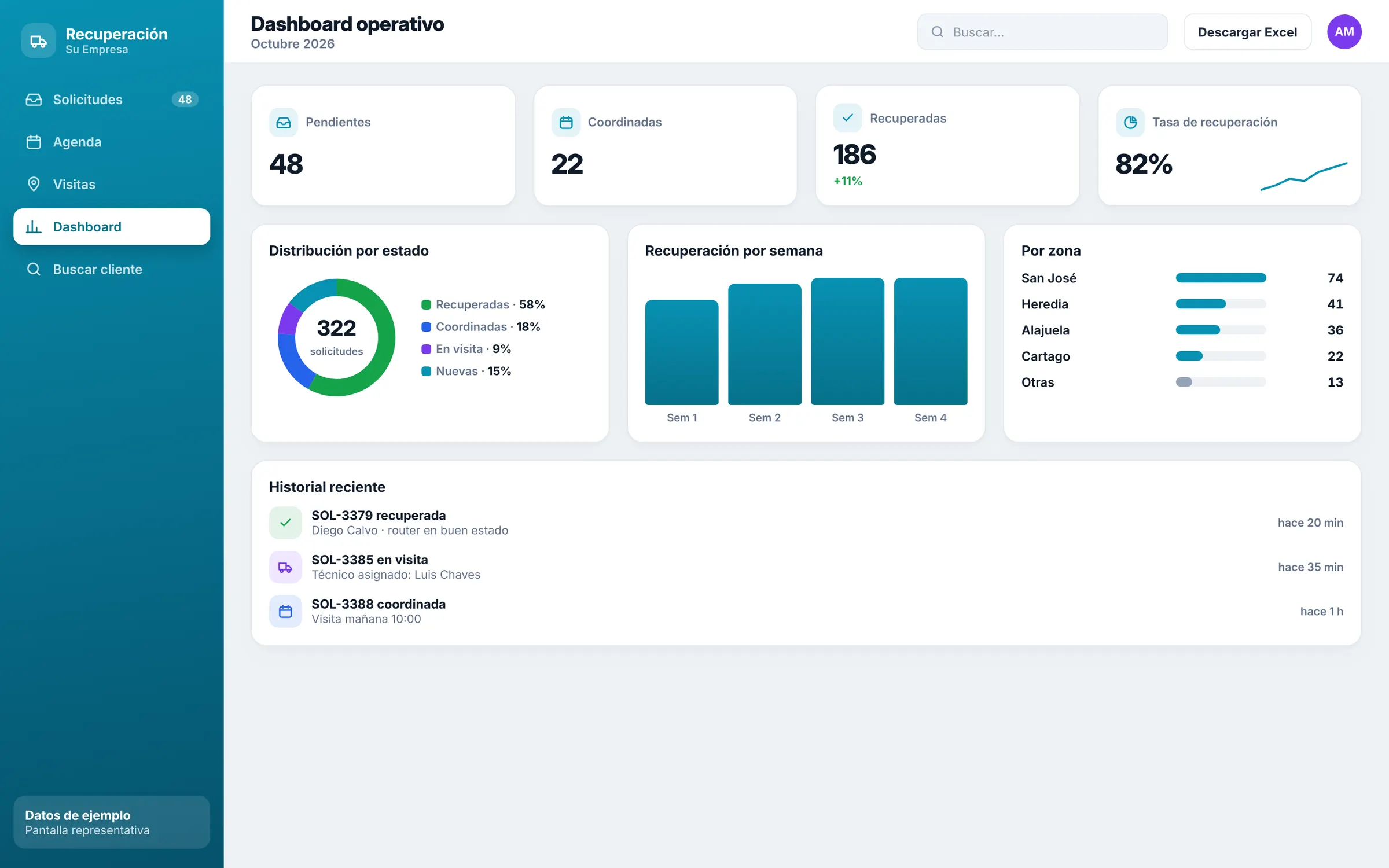
Task: Click the Agenda calendar icon in sidebar
Action: pyautogui.click(x=34, y=142)
